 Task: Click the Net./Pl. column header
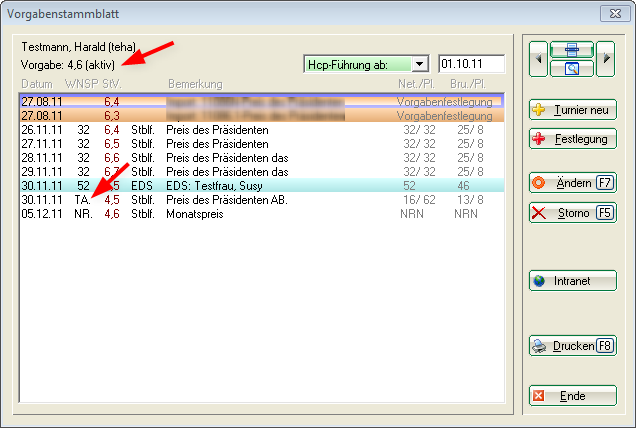tap(417, 84)
